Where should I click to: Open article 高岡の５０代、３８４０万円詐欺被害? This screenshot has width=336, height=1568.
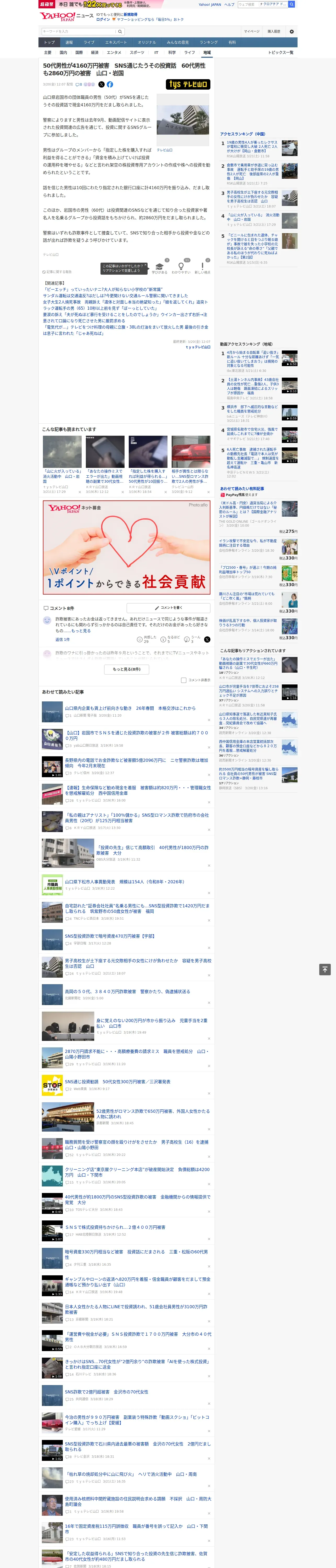[x=127, y=991]
